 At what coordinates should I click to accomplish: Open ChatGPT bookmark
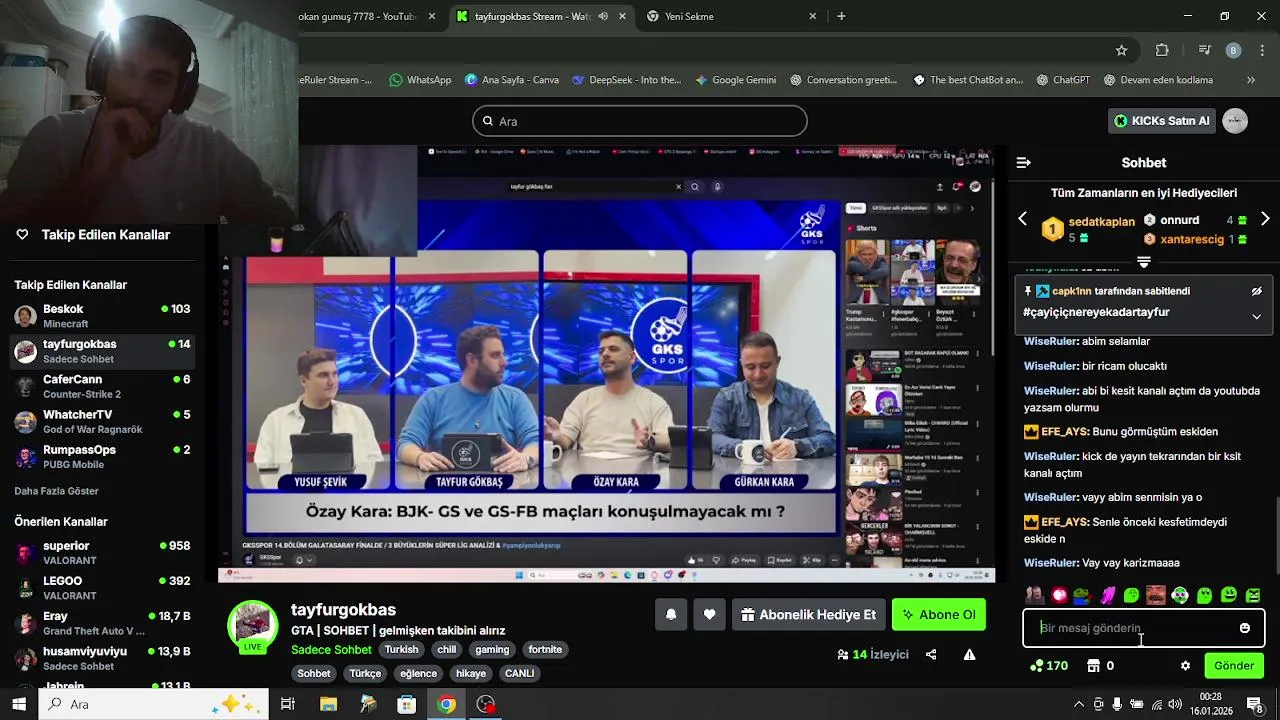tap(1064, 80)
